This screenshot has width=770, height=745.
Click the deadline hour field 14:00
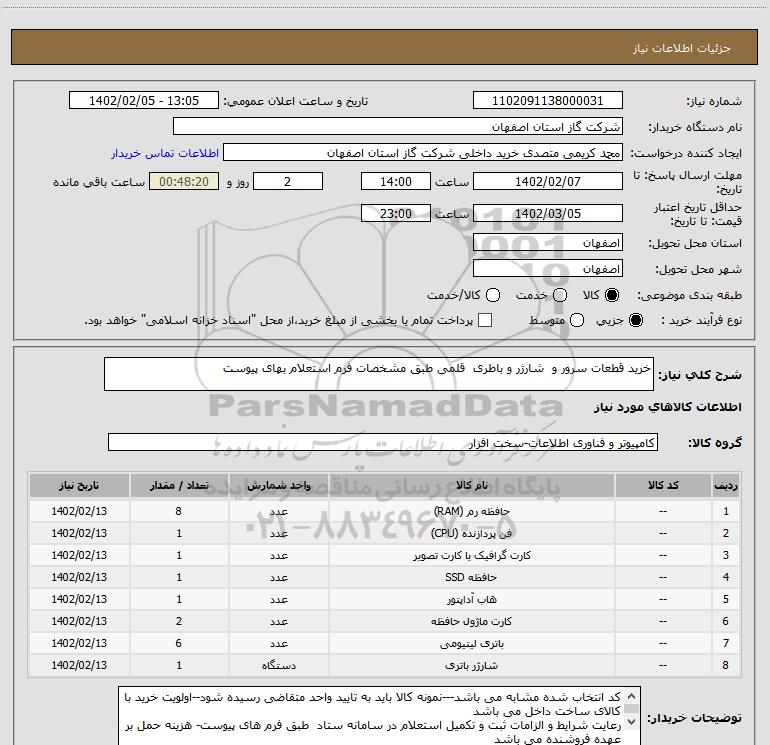396,181
